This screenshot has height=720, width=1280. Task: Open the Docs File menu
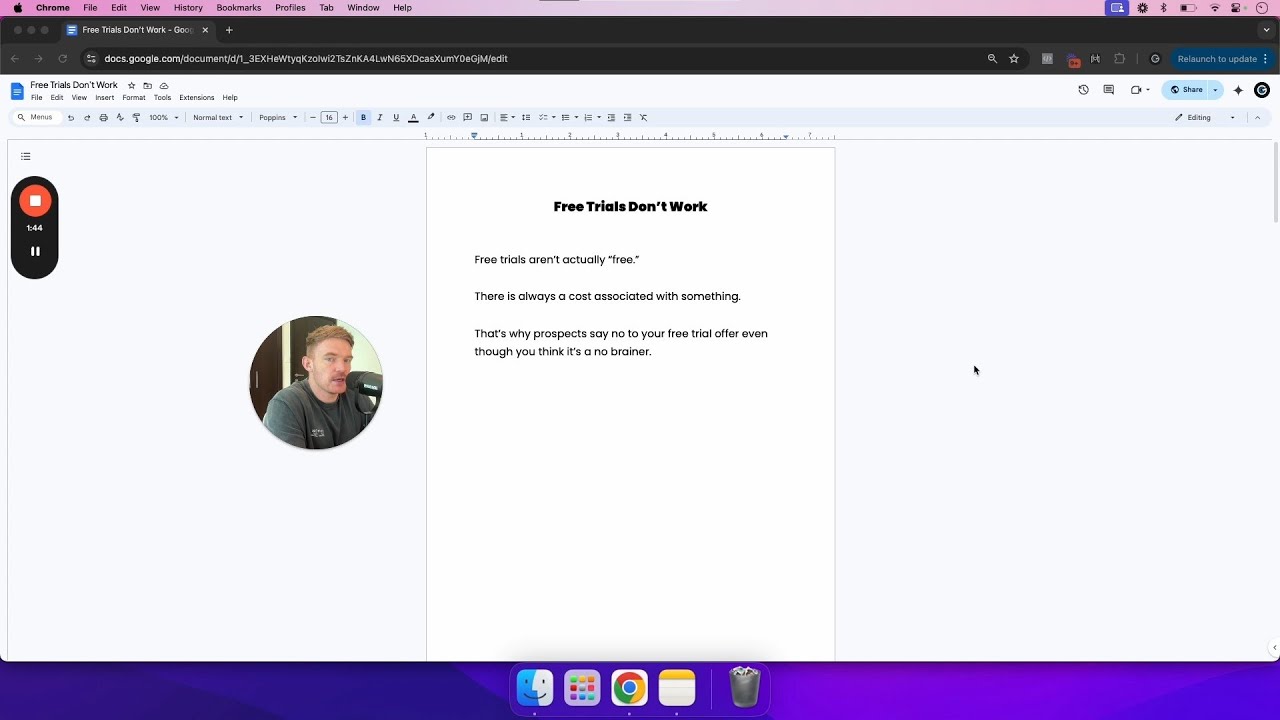pos(37,98)
